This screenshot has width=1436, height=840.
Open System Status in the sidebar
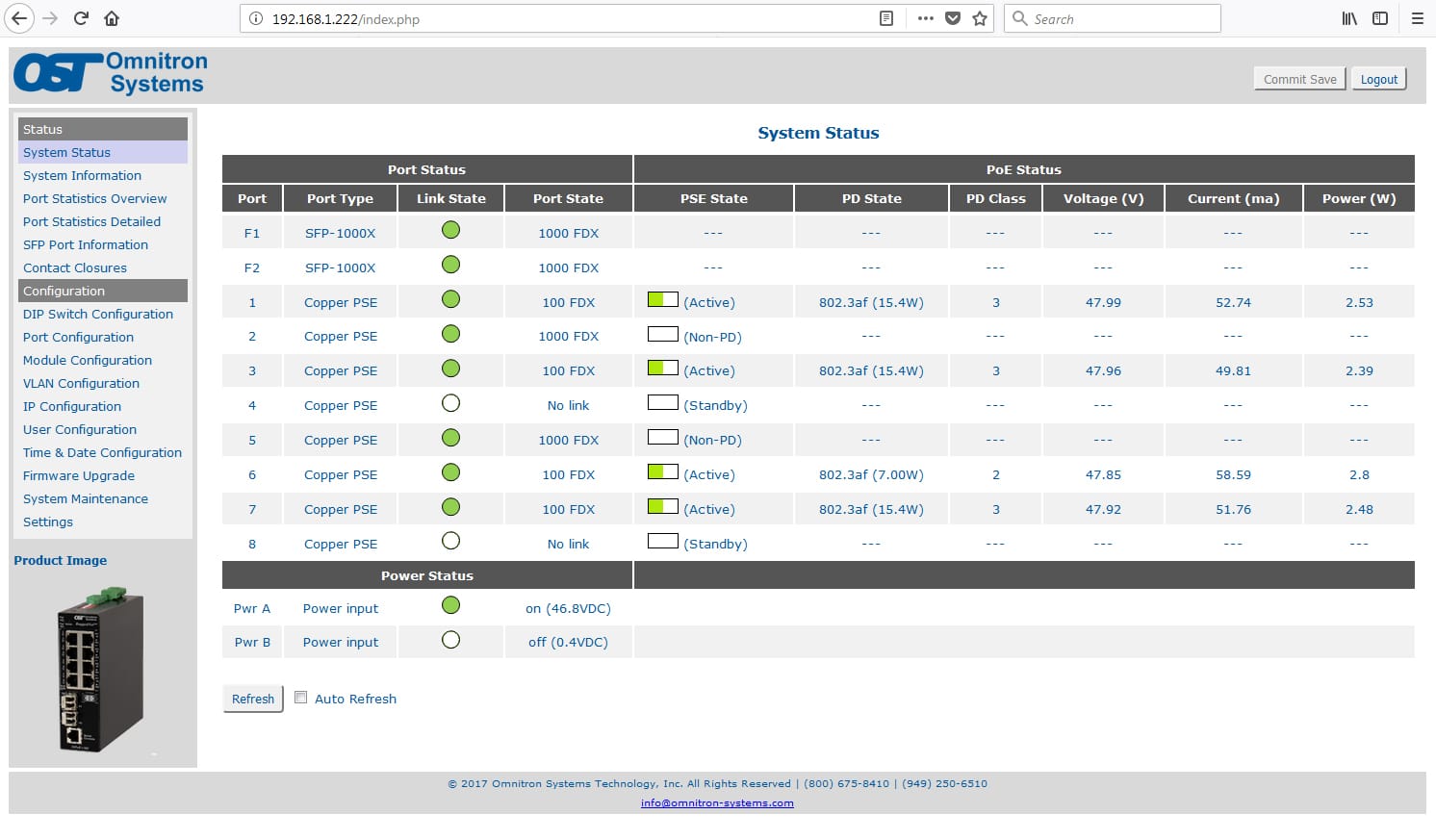66,152
